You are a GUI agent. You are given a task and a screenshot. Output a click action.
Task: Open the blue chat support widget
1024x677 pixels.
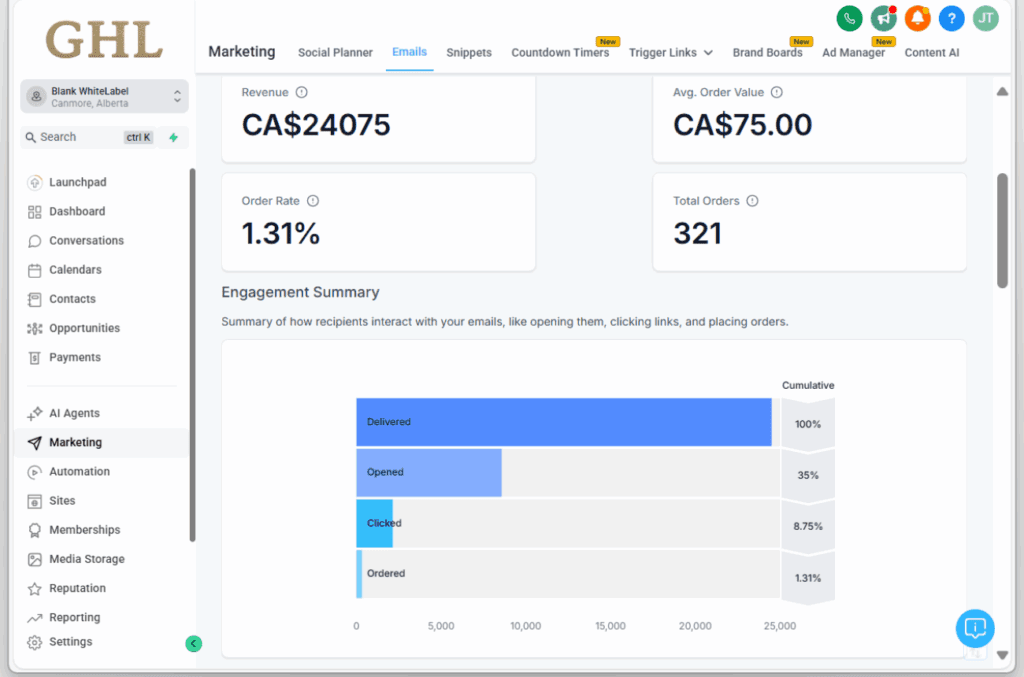(x=975, y=628)
